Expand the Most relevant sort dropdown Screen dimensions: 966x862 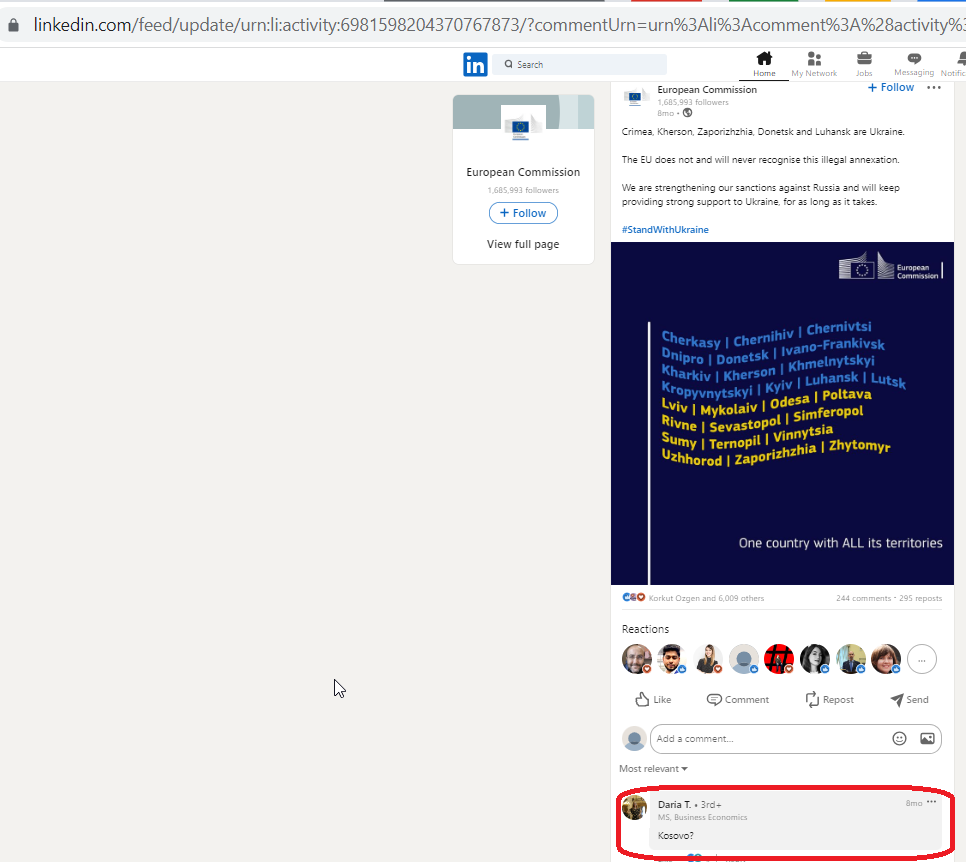pos(653,768)
